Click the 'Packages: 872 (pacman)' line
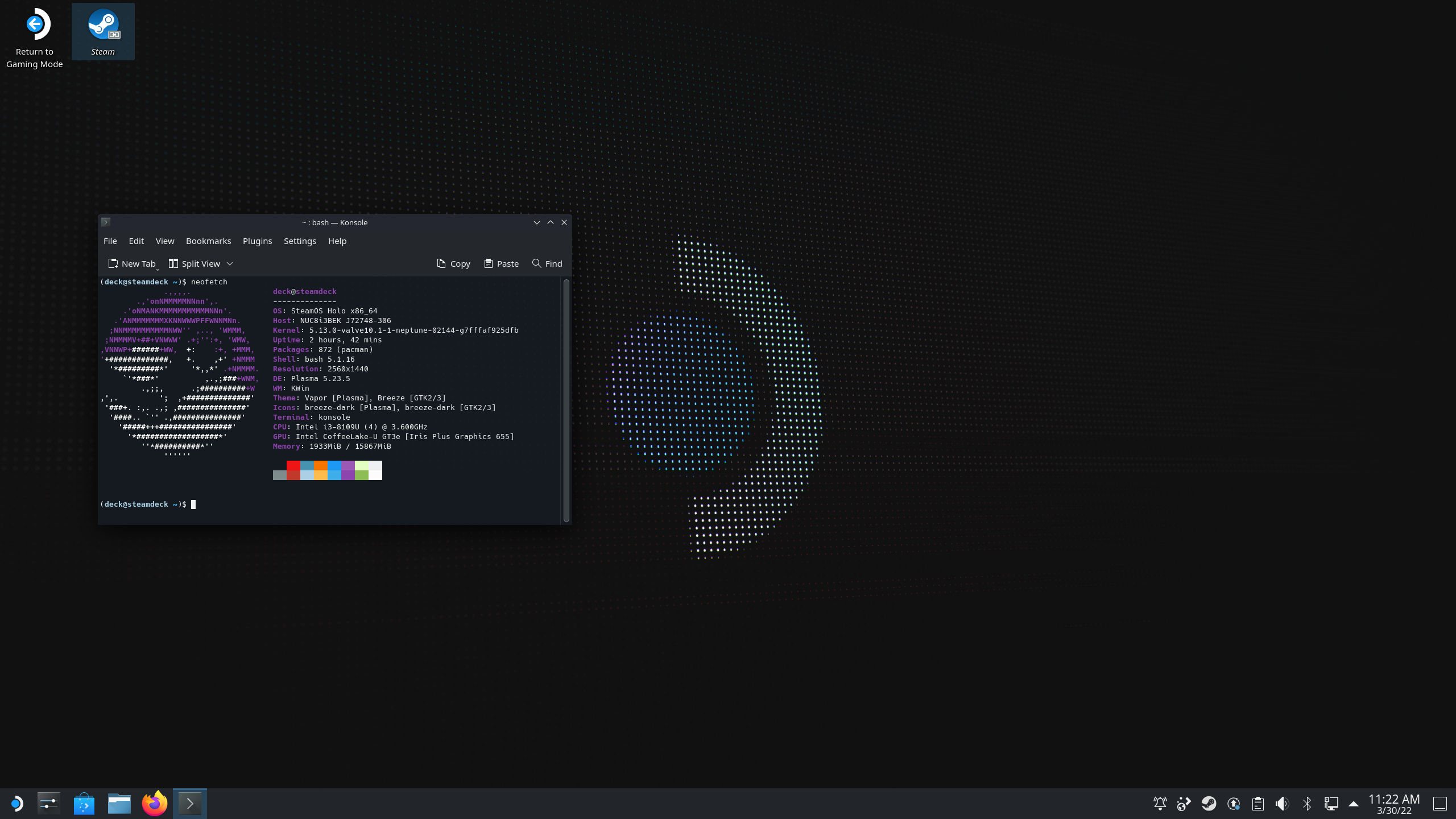The width and height of the screenshot is (1456, 819). click(x=323, y=350)
